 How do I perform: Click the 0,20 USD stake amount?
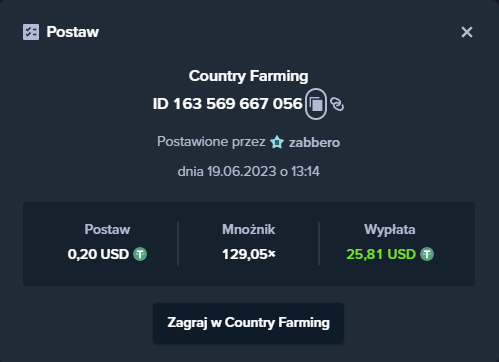coord(98,254)
